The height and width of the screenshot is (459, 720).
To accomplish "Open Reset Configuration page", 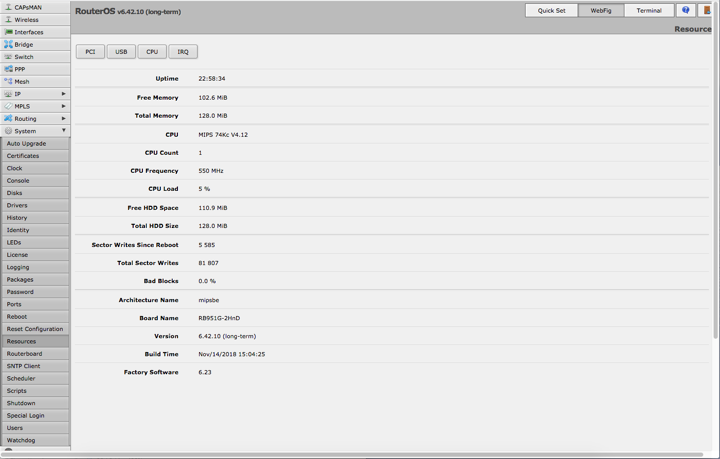I will point(35,330).
